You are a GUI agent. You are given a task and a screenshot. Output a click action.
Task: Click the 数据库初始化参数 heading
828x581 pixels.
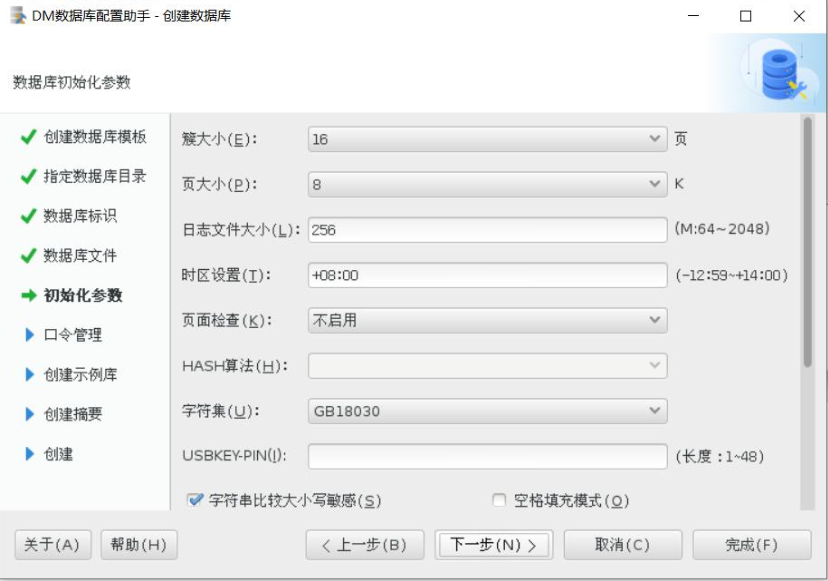click(x=72, y=82)
